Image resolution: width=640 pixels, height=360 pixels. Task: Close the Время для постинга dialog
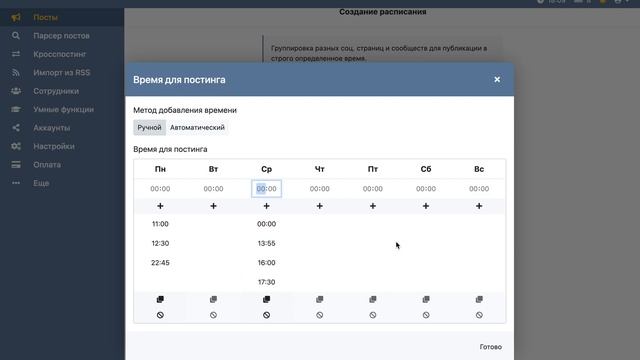coord(497,80)
